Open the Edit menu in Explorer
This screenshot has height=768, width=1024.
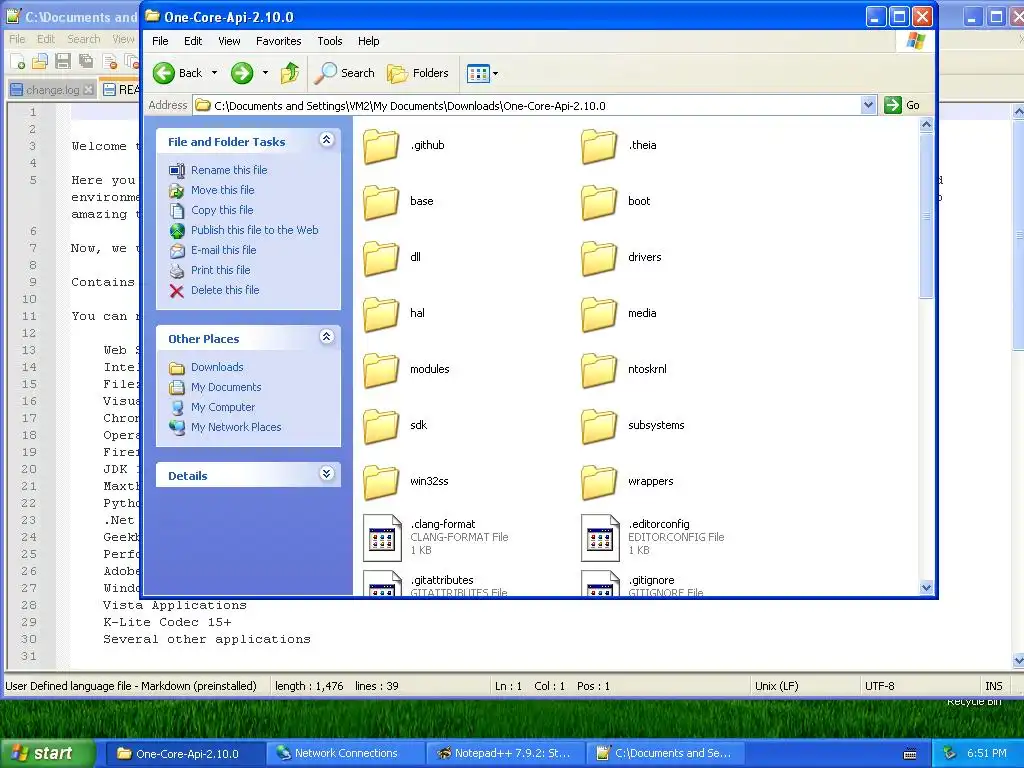point(193,41)
